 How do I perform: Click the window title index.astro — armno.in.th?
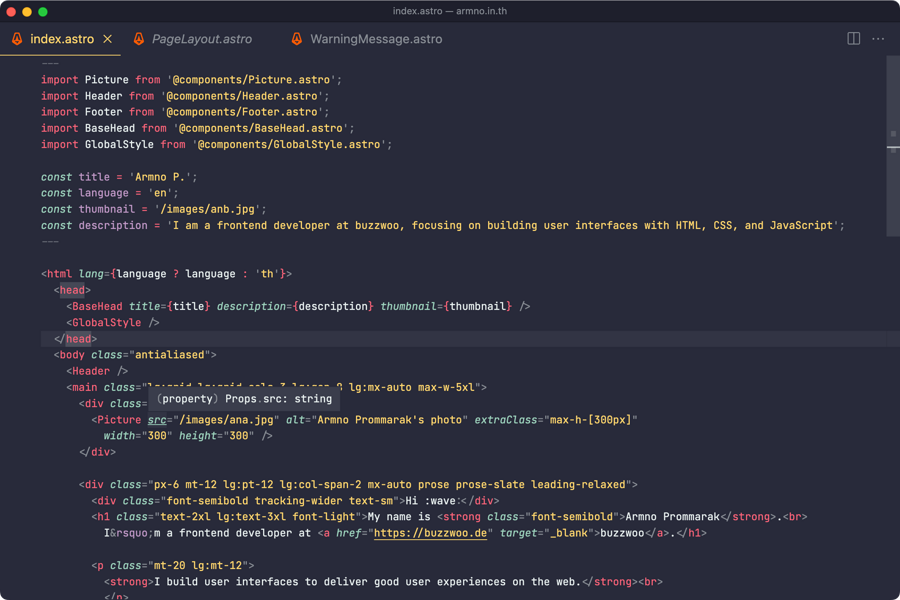449,11
